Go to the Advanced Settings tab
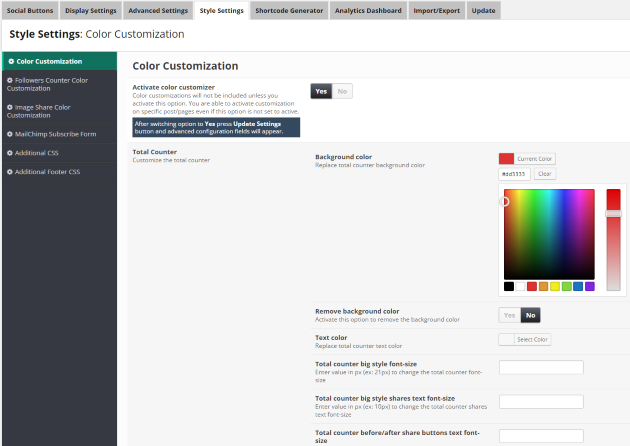 click(158, 10)
